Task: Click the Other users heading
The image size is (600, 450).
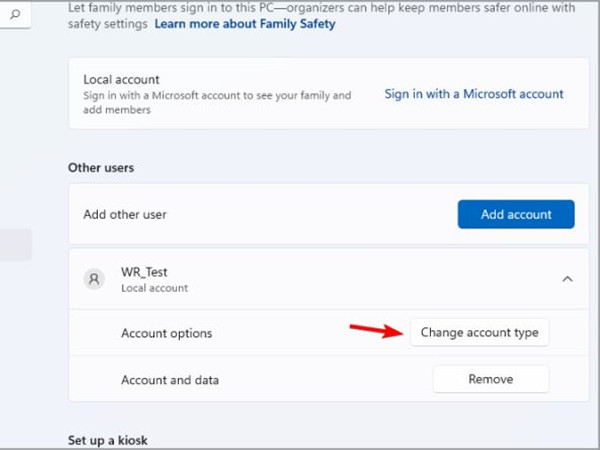Action: coord(101,167)
